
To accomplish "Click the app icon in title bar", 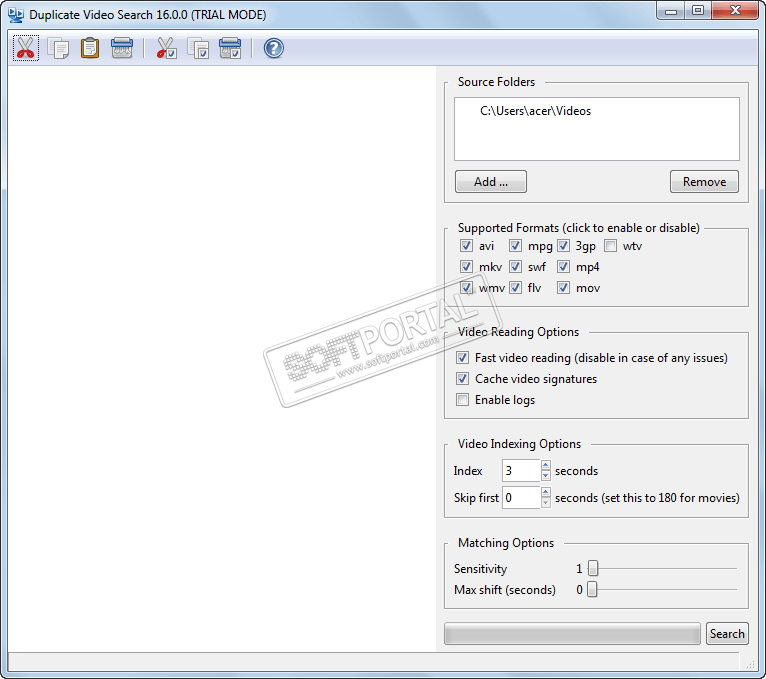I will (16, 15).
